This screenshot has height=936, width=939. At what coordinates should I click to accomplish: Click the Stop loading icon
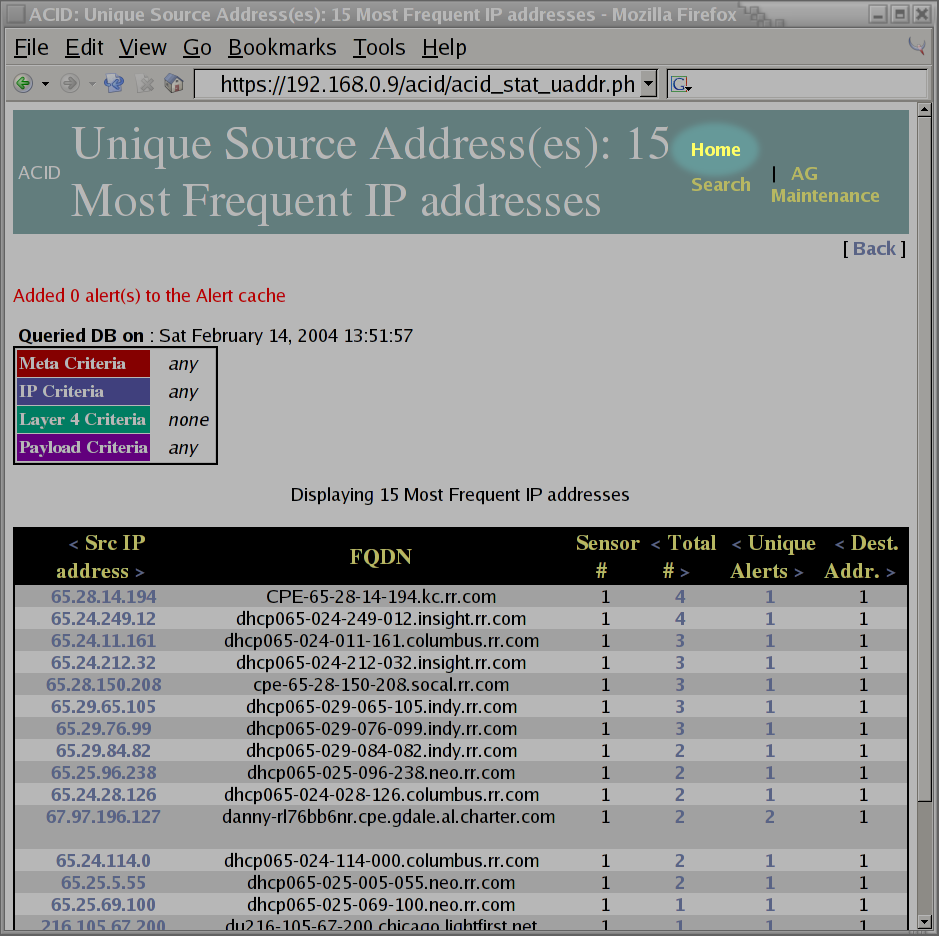point(145,84)
